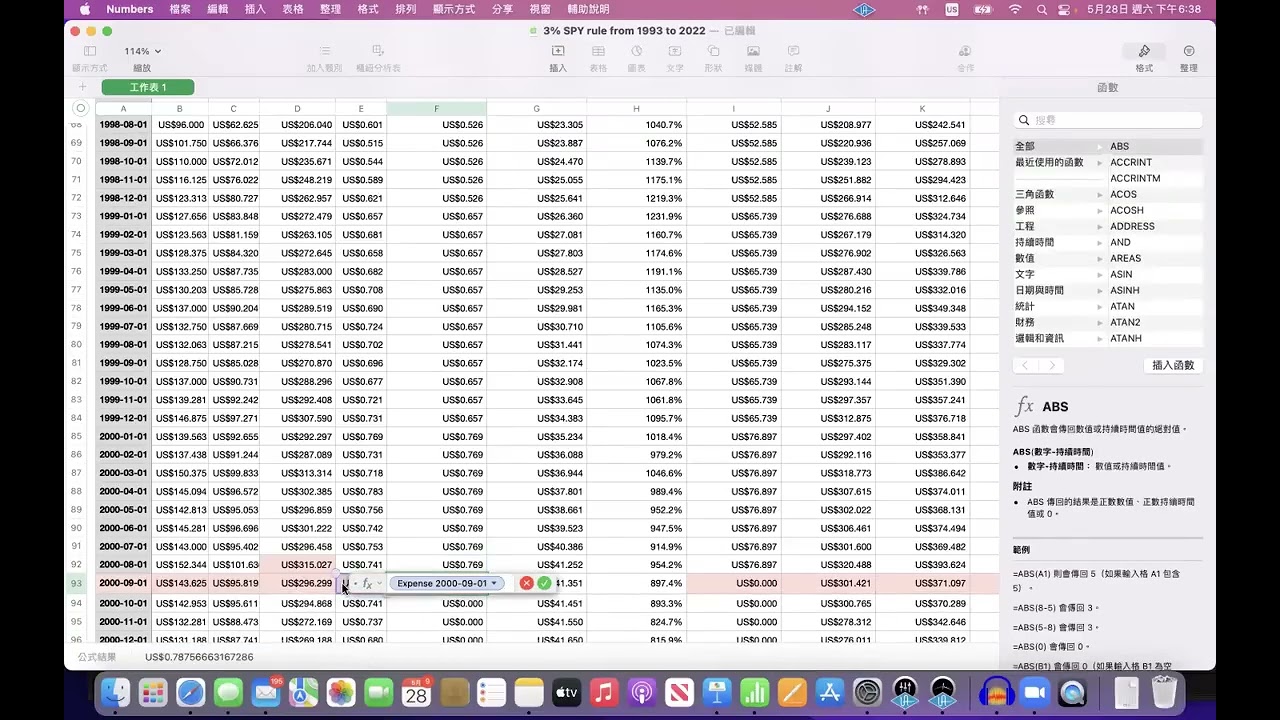The width and height of the screenshot is (1280, 720).
Task: Open Numbers app icon in the Dock
Action: click(754, 692)
